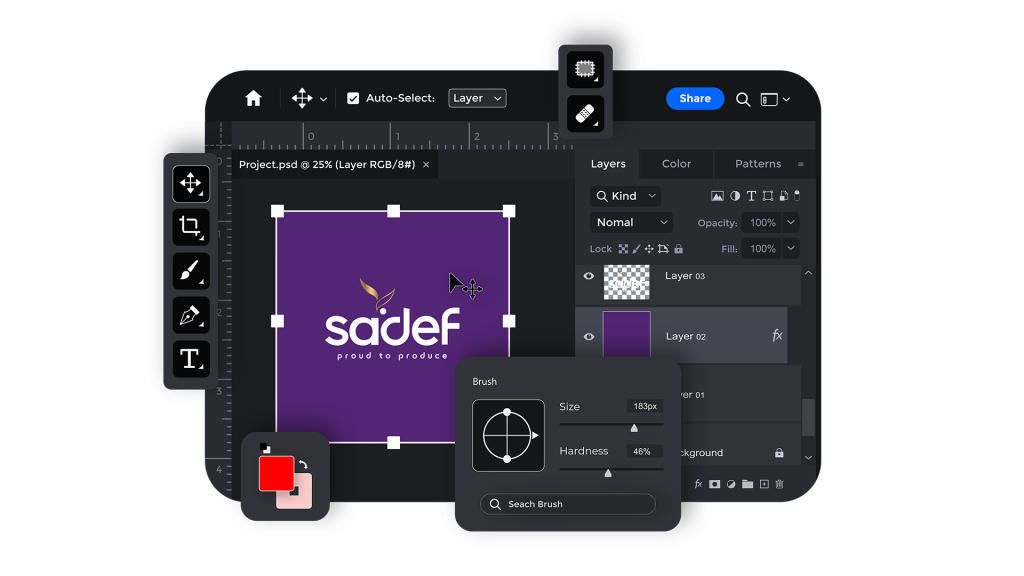Hide Layer 03 using eye icon
The image size is (1024, 576).
point(589,276)
